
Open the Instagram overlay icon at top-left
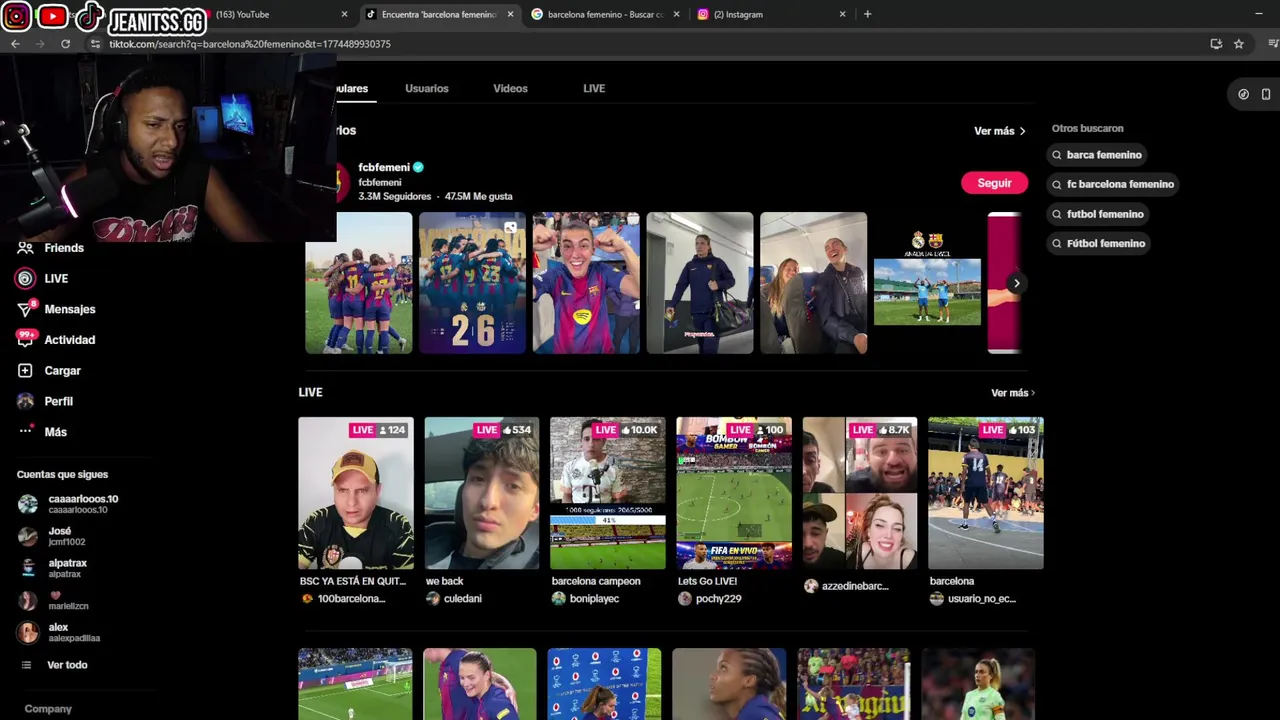[17, 17]
